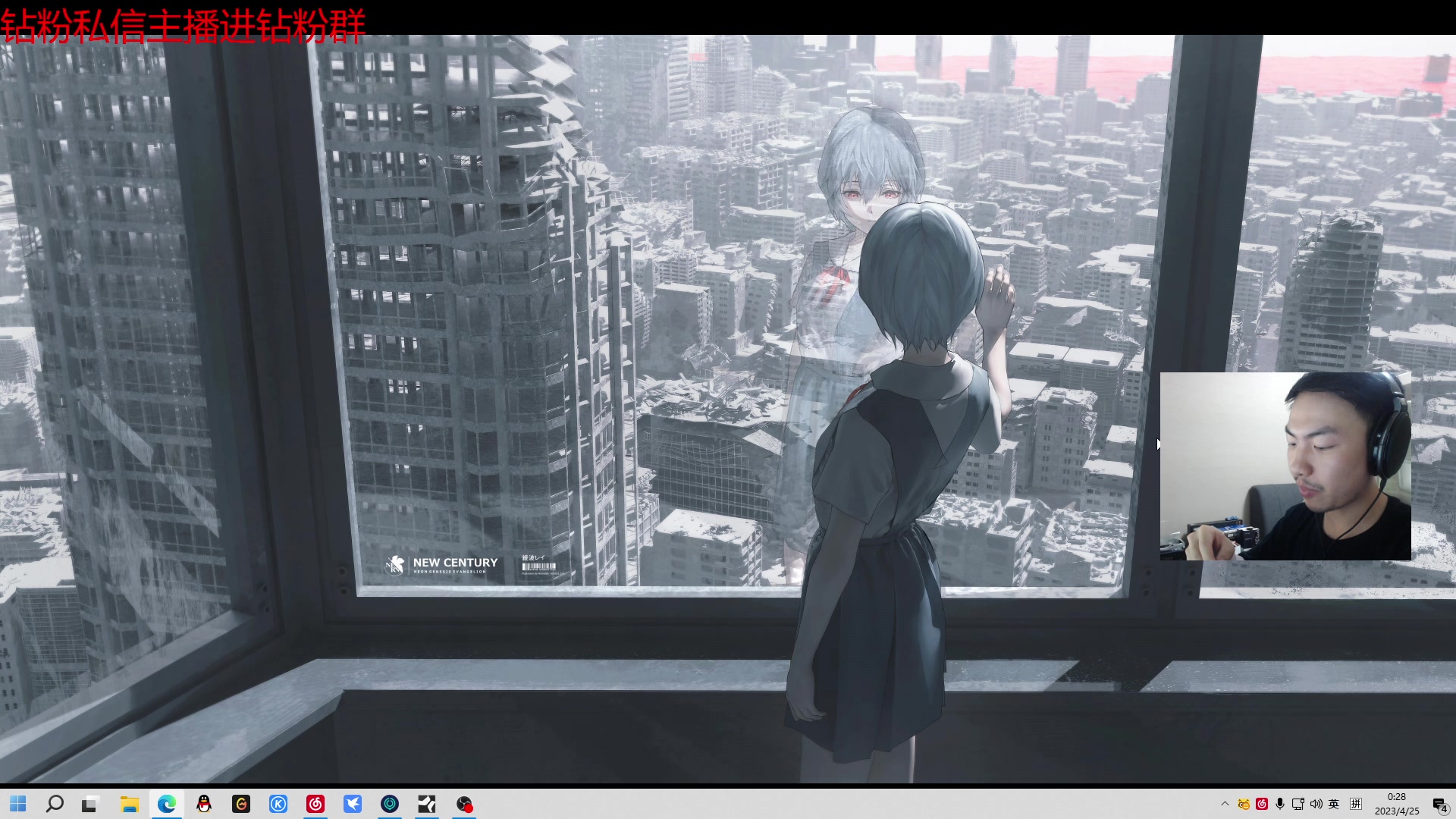Screen dimensions: 1456x819
Task: Open QQ penguin taskbar icon
Action: click(204, 804)
